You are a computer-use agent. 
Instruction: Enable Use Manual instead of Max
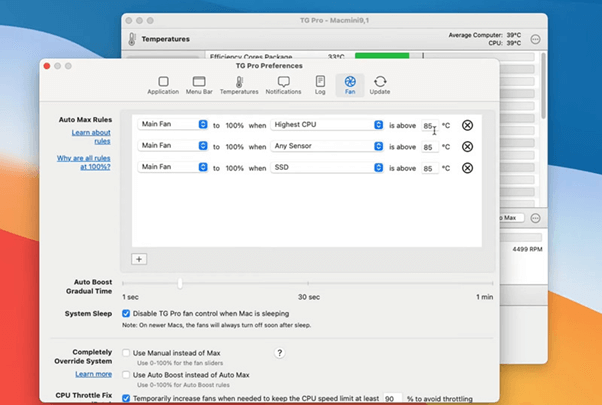126,353
